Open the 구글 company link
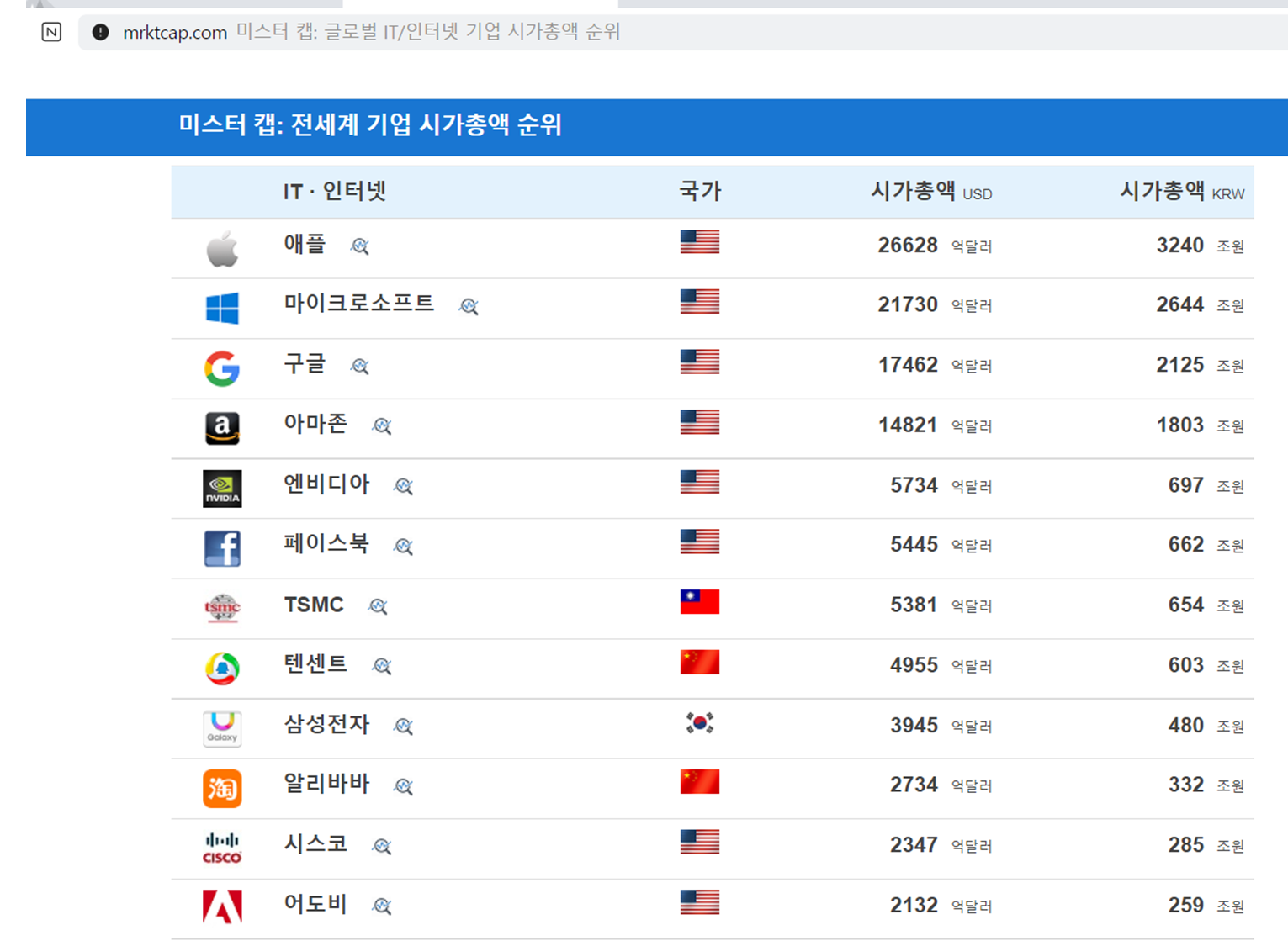Image resolution: width=1288 pixels, height=946 pixels. pos(305,364)
